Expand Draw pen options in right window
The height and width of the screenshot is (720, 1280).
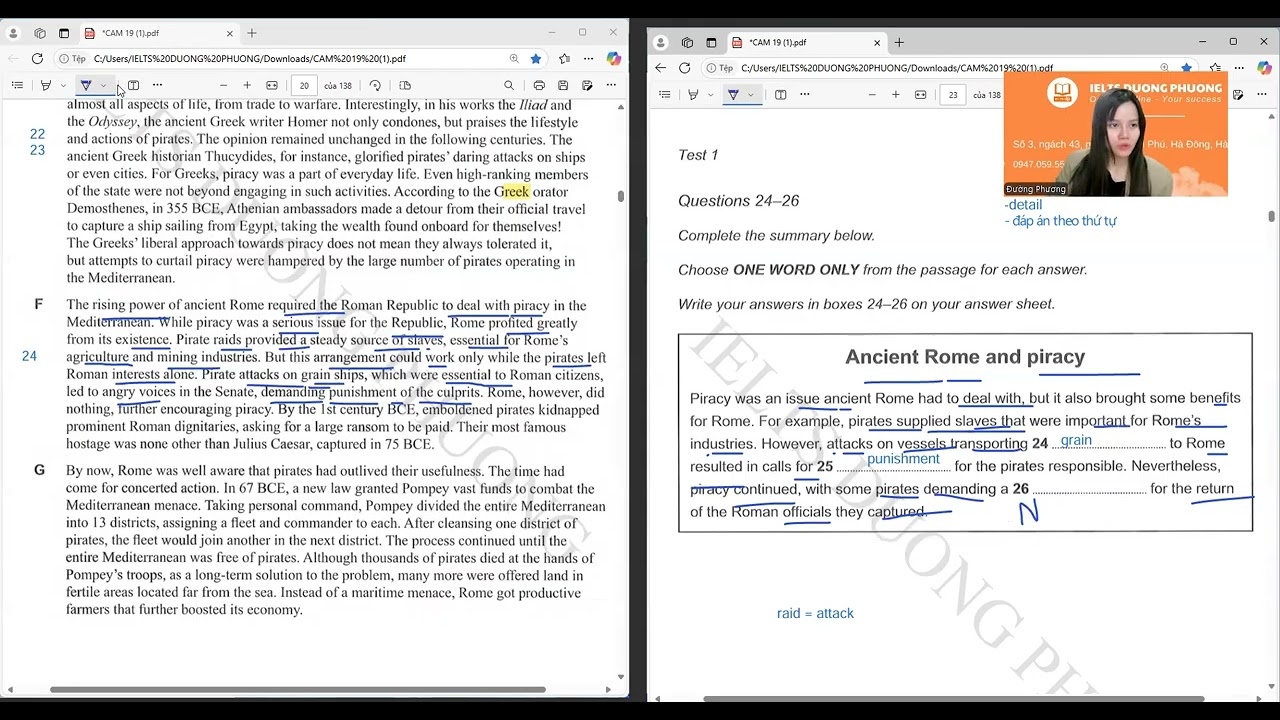pos(751,95)
